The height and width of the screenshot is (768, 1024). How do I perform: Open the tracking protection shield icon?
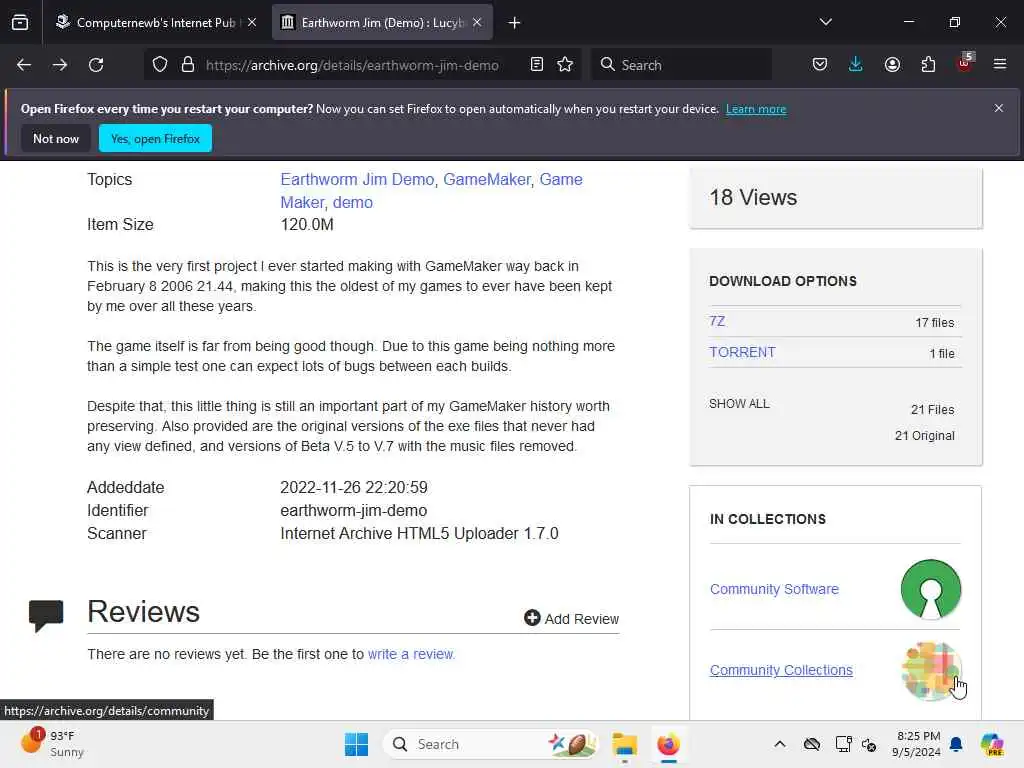coord(160,65)
